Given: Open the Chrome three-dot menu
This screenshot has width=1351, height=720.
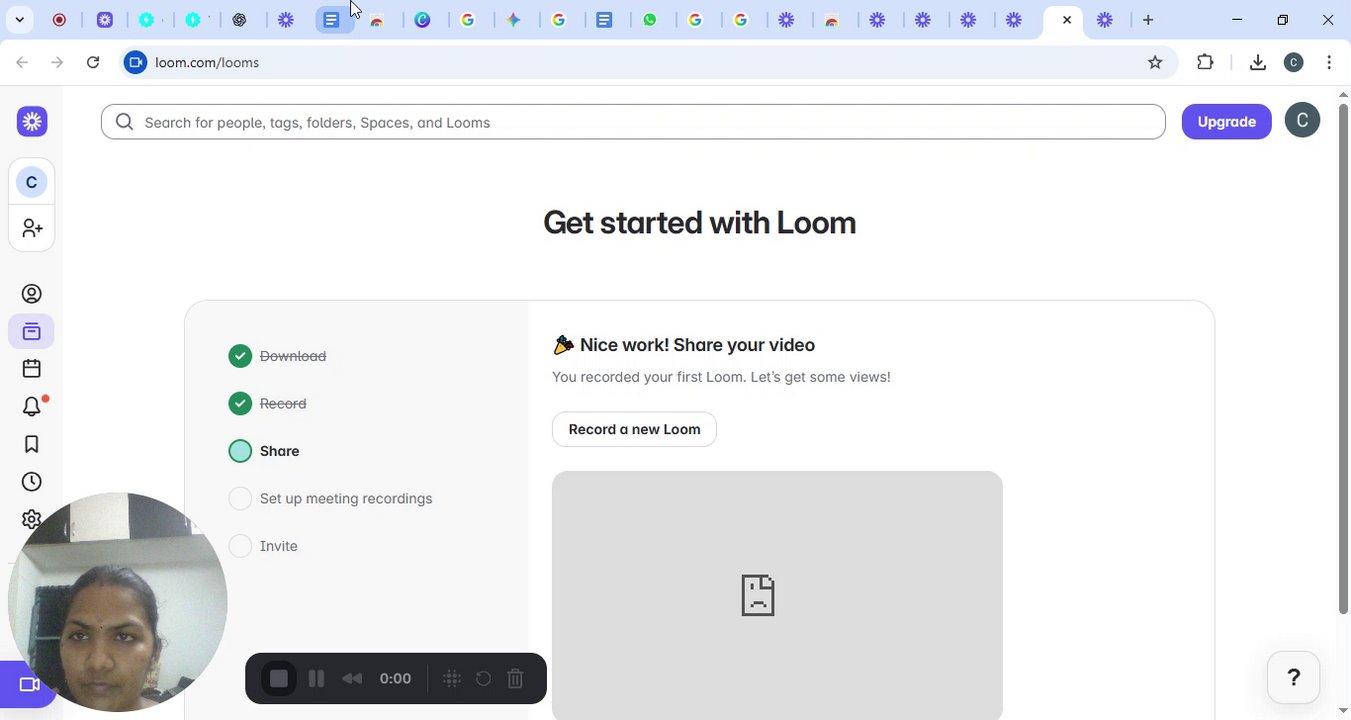Looking at the screenshot, I should coord(1329,62).
